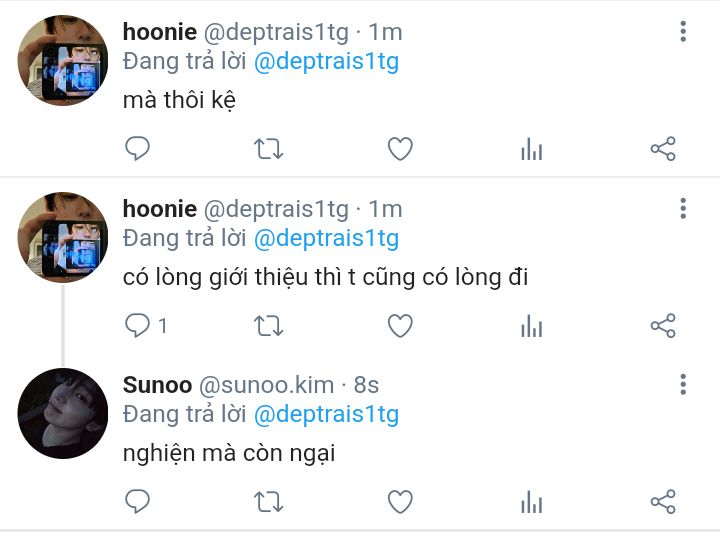The height and width of the screenshot is (534, 720).
Task: Open Sunoo's profile by display name
Action: tap(157, 385)
